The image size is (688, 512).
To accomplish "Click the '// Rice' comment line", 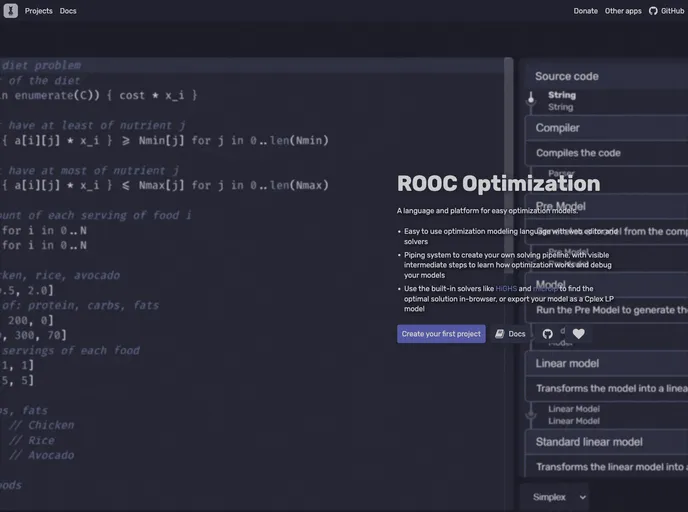I will (32, 440).
